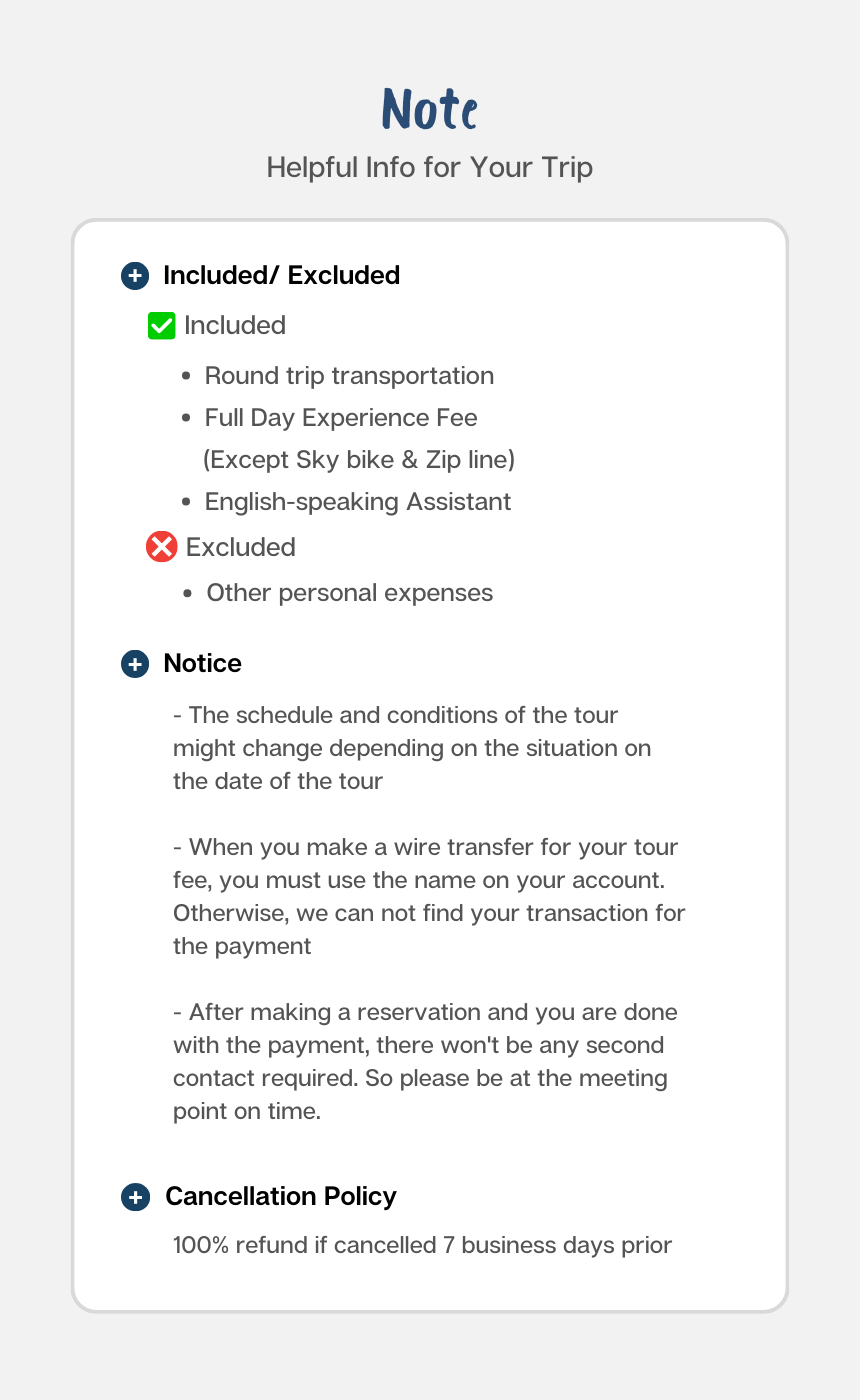Viewport: 860px width, 1400px height.
Task: Click the plus icon beside Cancellation Policy
Action: pos(135,1197)
